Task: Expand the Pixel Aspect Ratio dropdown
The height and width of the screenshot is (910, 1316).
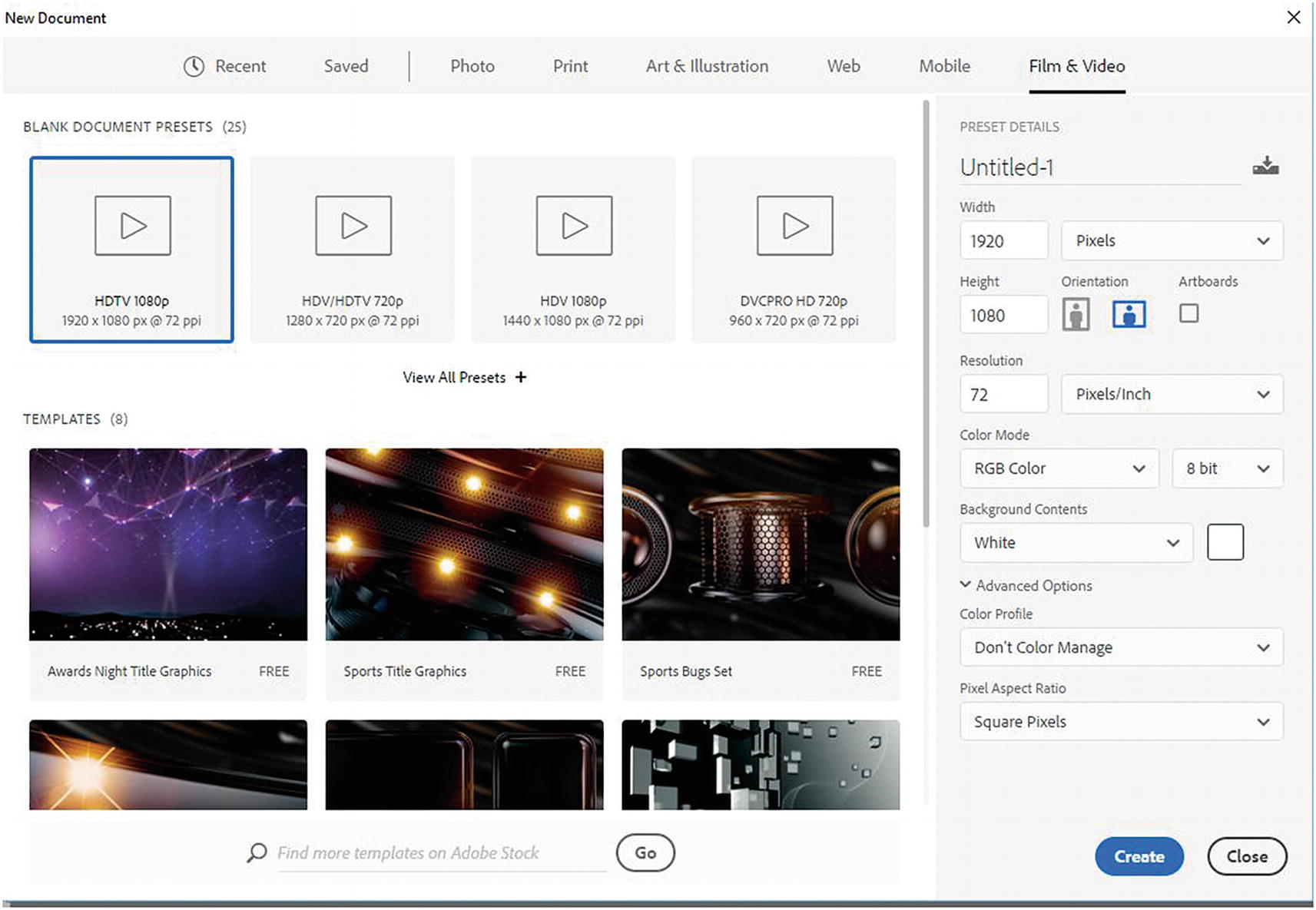Action: pos(1121,722)
